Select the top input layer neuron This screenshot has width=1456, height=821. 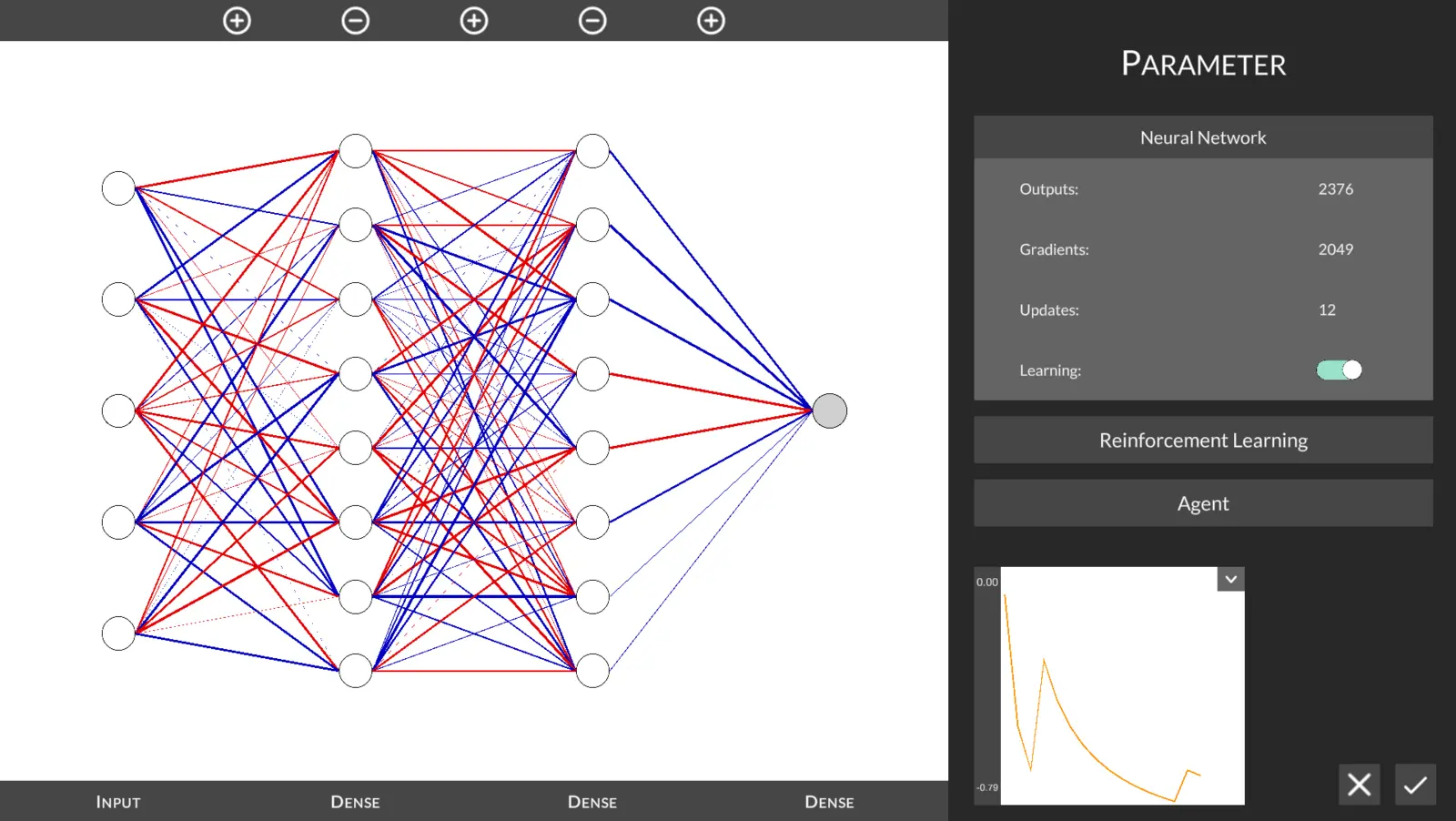pyautogui.click(x=118, y=188)
